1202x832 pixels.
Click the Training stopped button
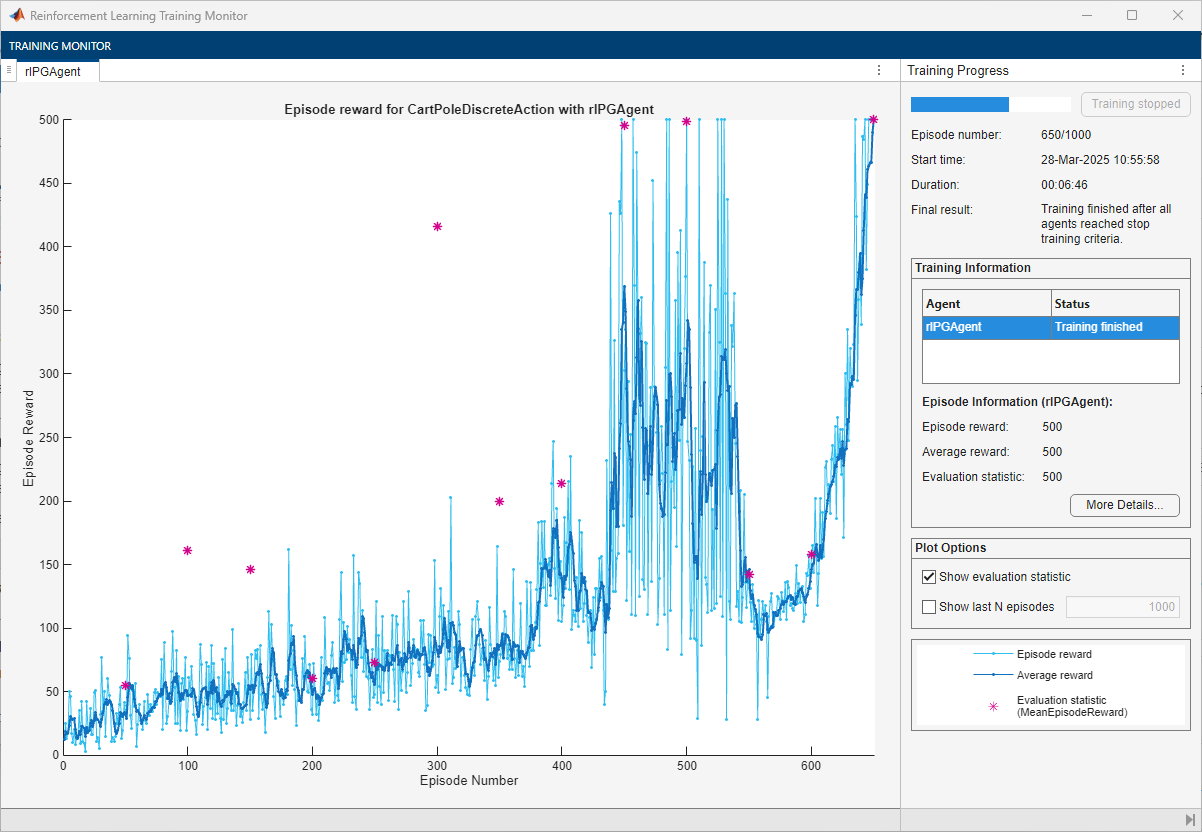(1136, 104)
